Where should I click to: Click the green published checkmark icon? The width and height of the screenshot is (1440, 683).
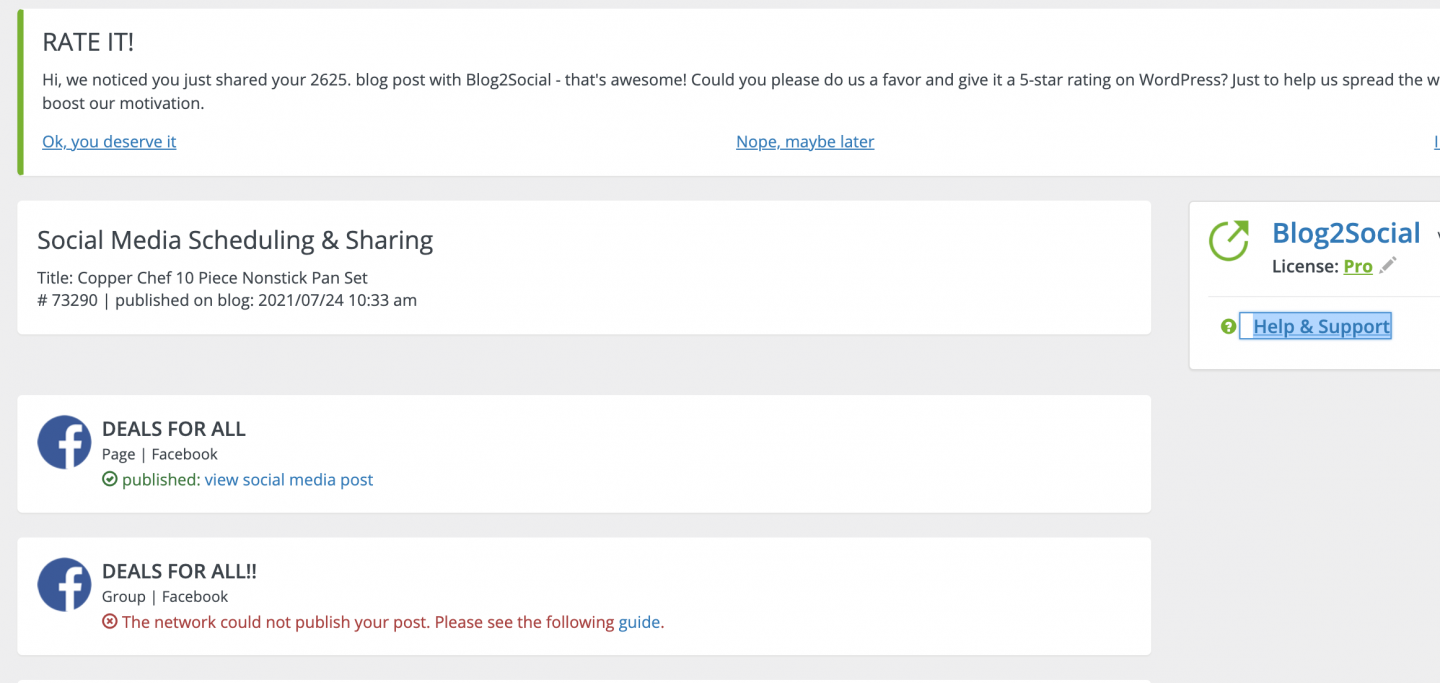pyautogui.click(x=110, y=479)
